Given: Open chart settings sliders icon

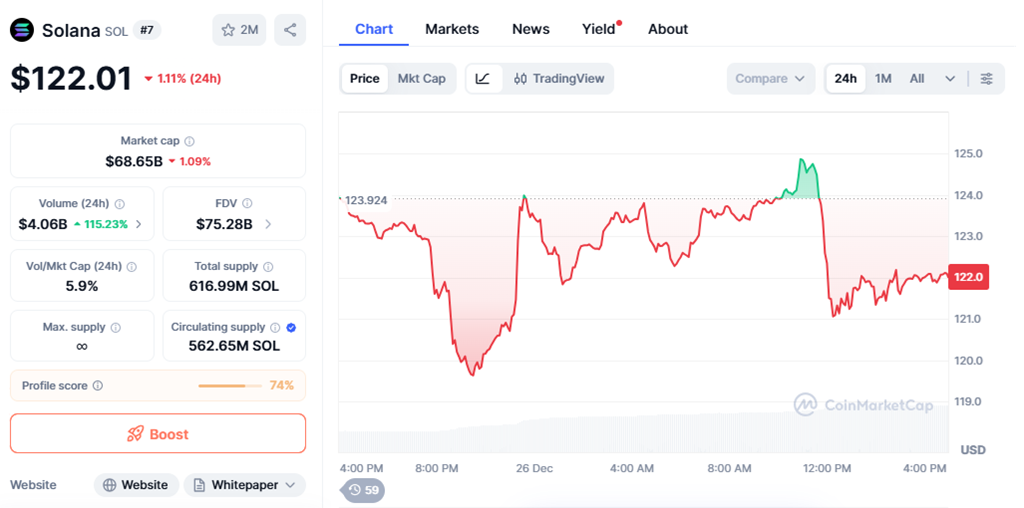Looking at the screenshot, I should [987, 79].
